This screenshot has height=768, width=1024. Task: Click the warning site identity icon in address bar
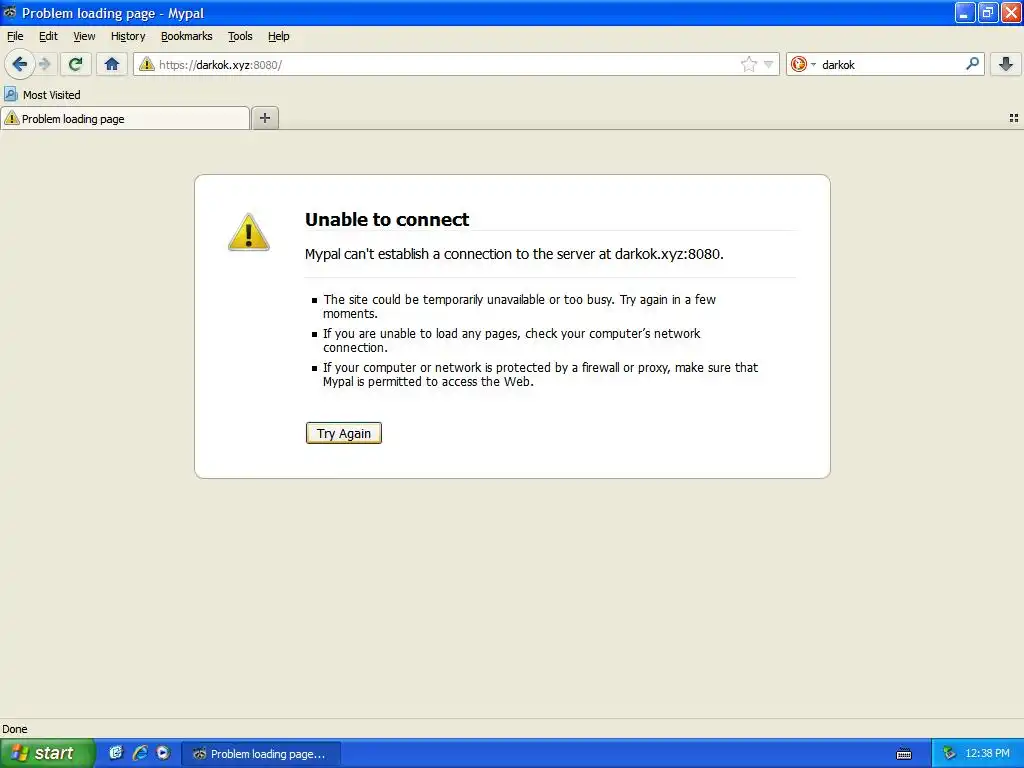pos(146,64)
